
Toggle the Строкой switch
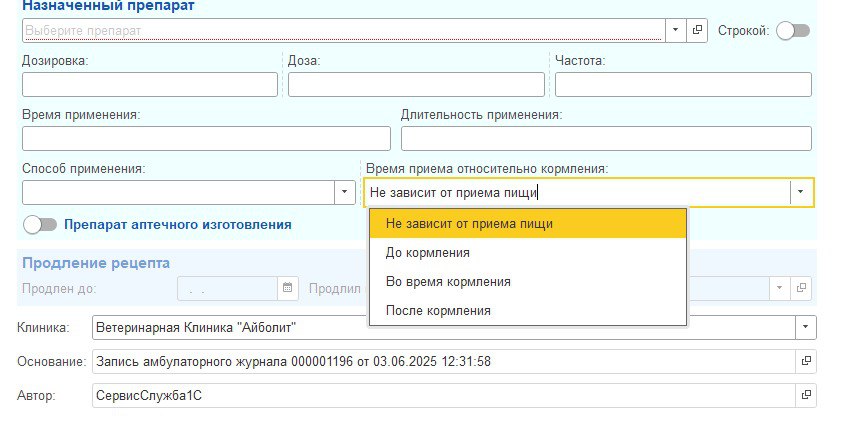(793, 31)
